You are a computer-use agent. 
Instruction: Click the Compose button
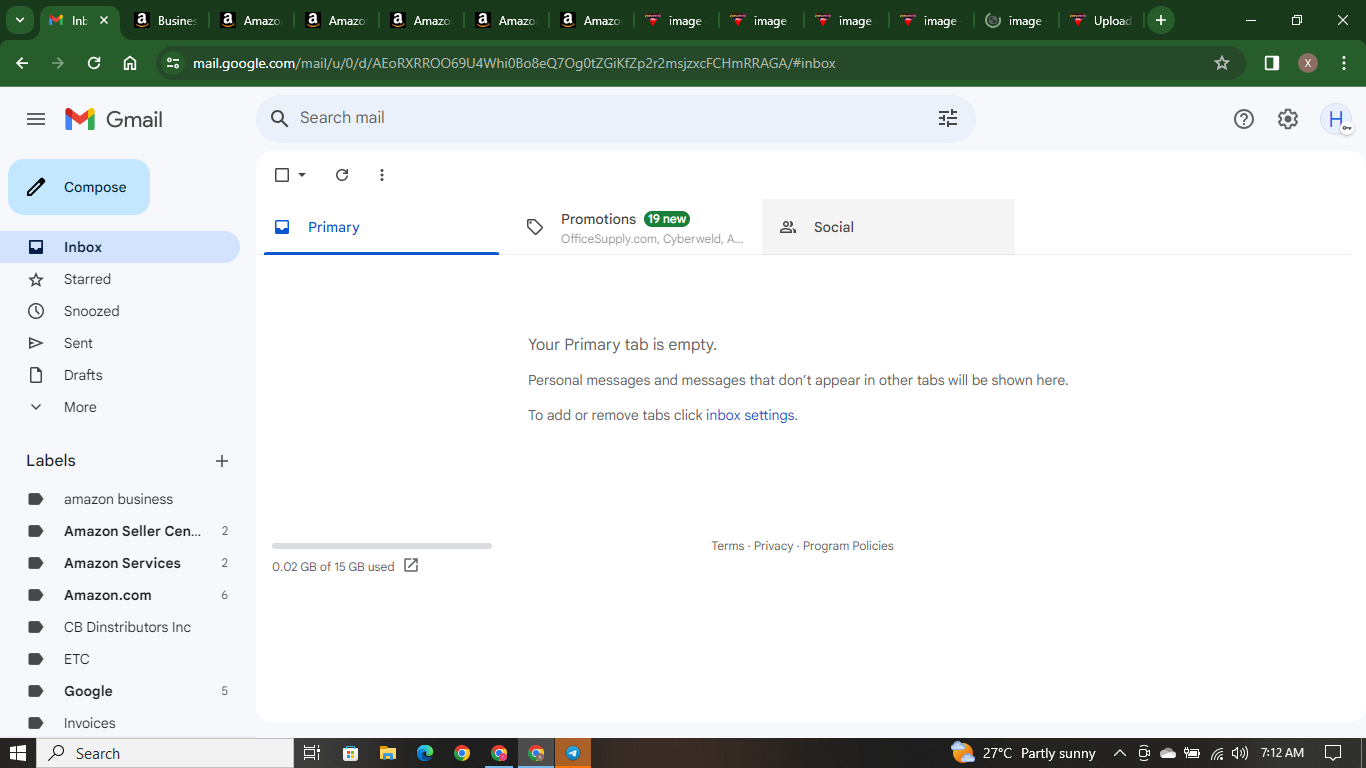tap(79, 187)
